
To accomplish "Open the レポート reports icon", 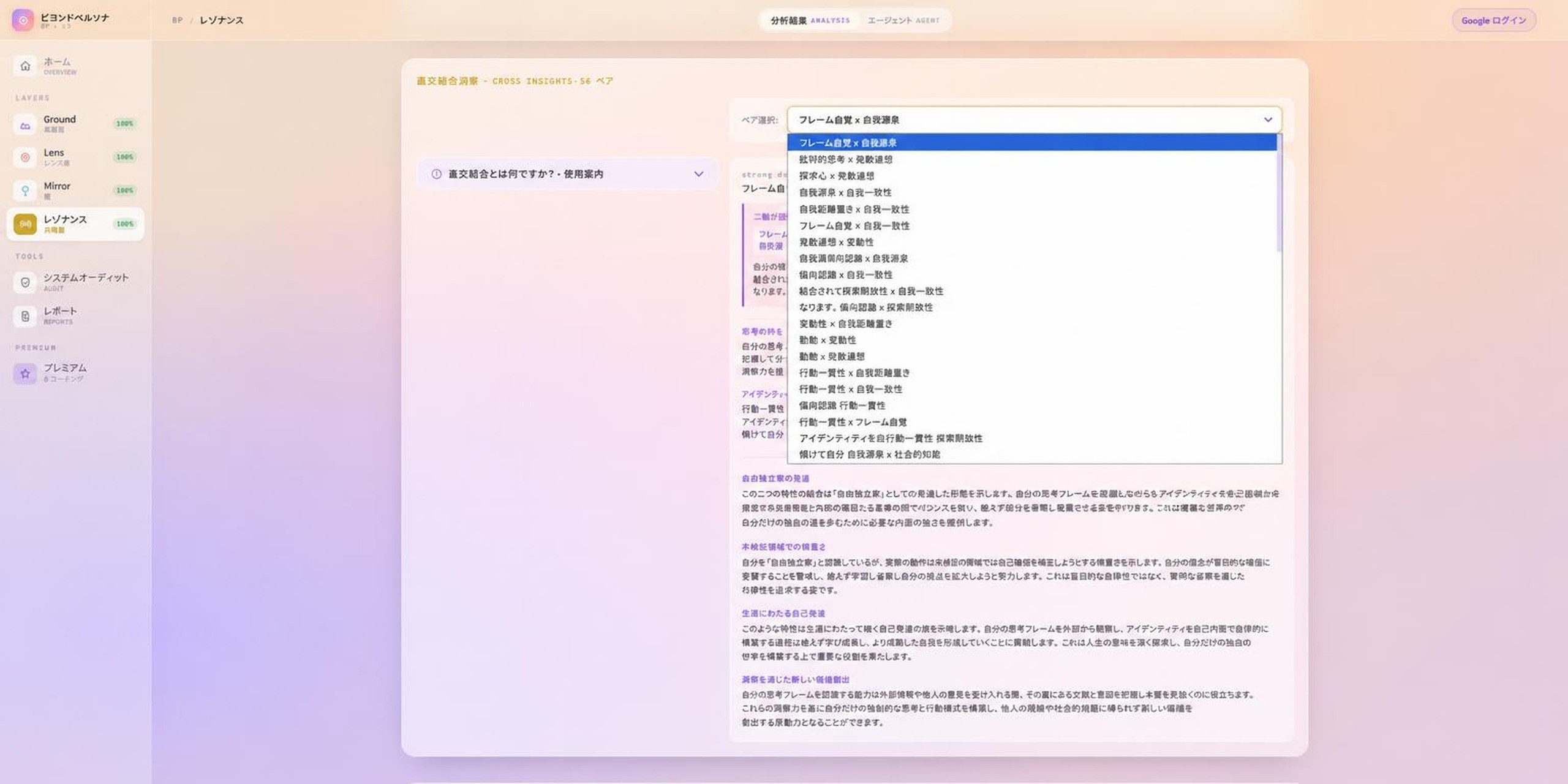I will click(25, 316).
